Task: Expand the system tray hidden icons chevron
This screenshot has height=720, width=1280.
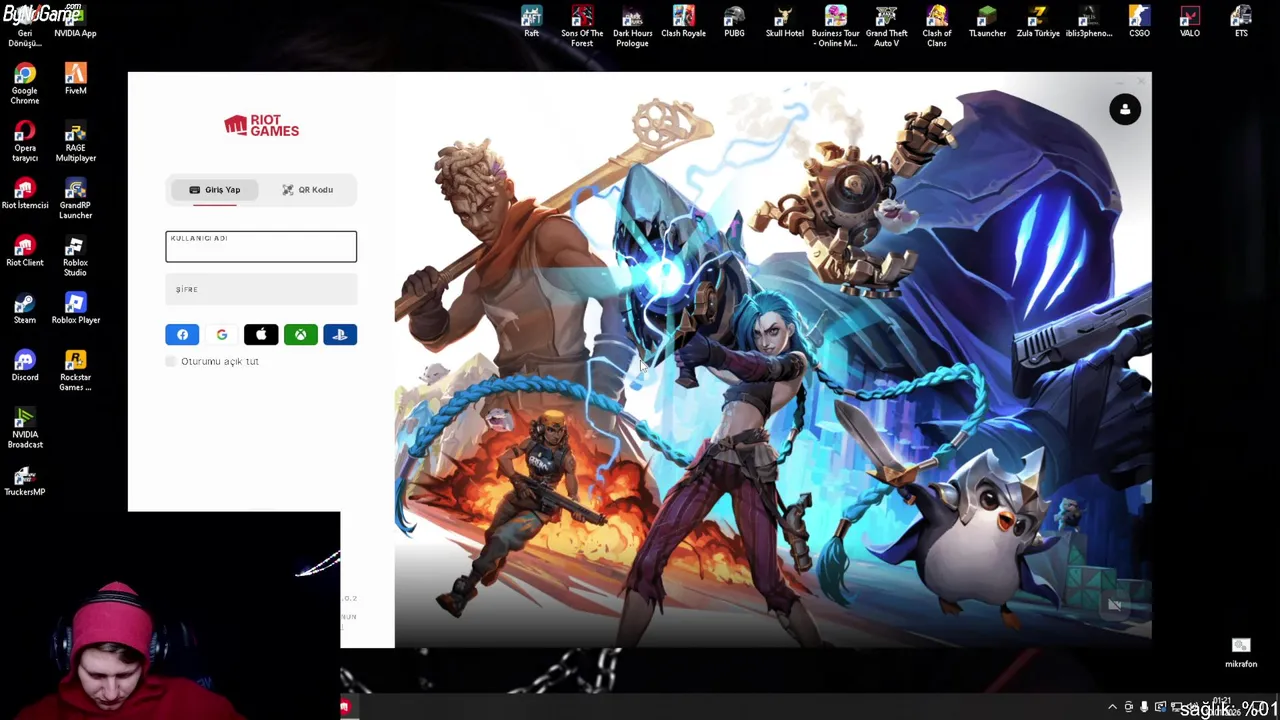Action: (x=1112, y=707)
